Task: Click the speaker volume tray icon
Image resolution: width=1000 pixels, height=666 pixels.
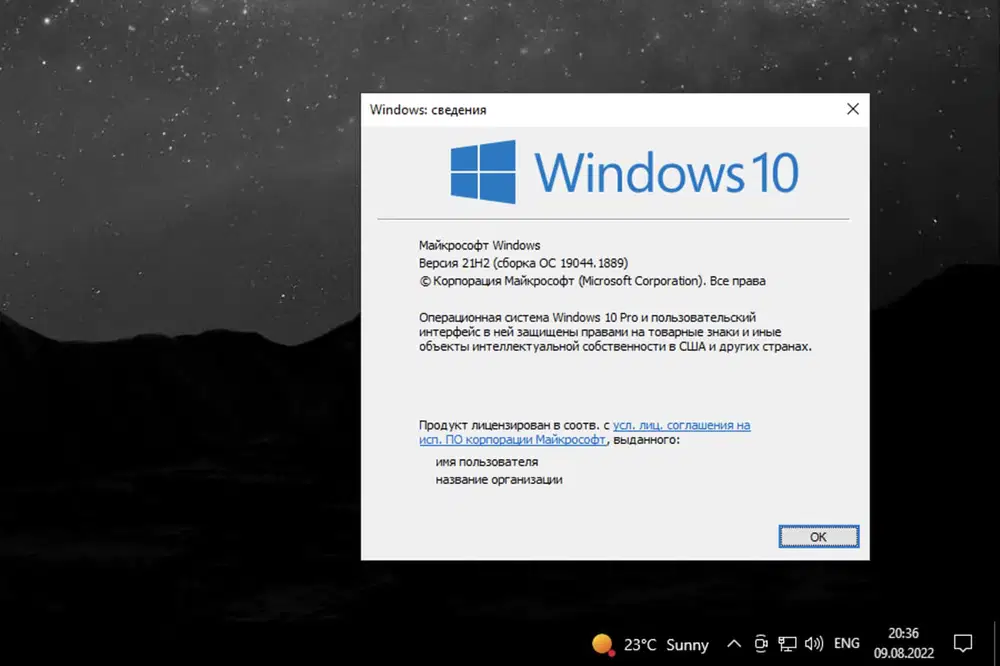Action: tap(813, 644)
